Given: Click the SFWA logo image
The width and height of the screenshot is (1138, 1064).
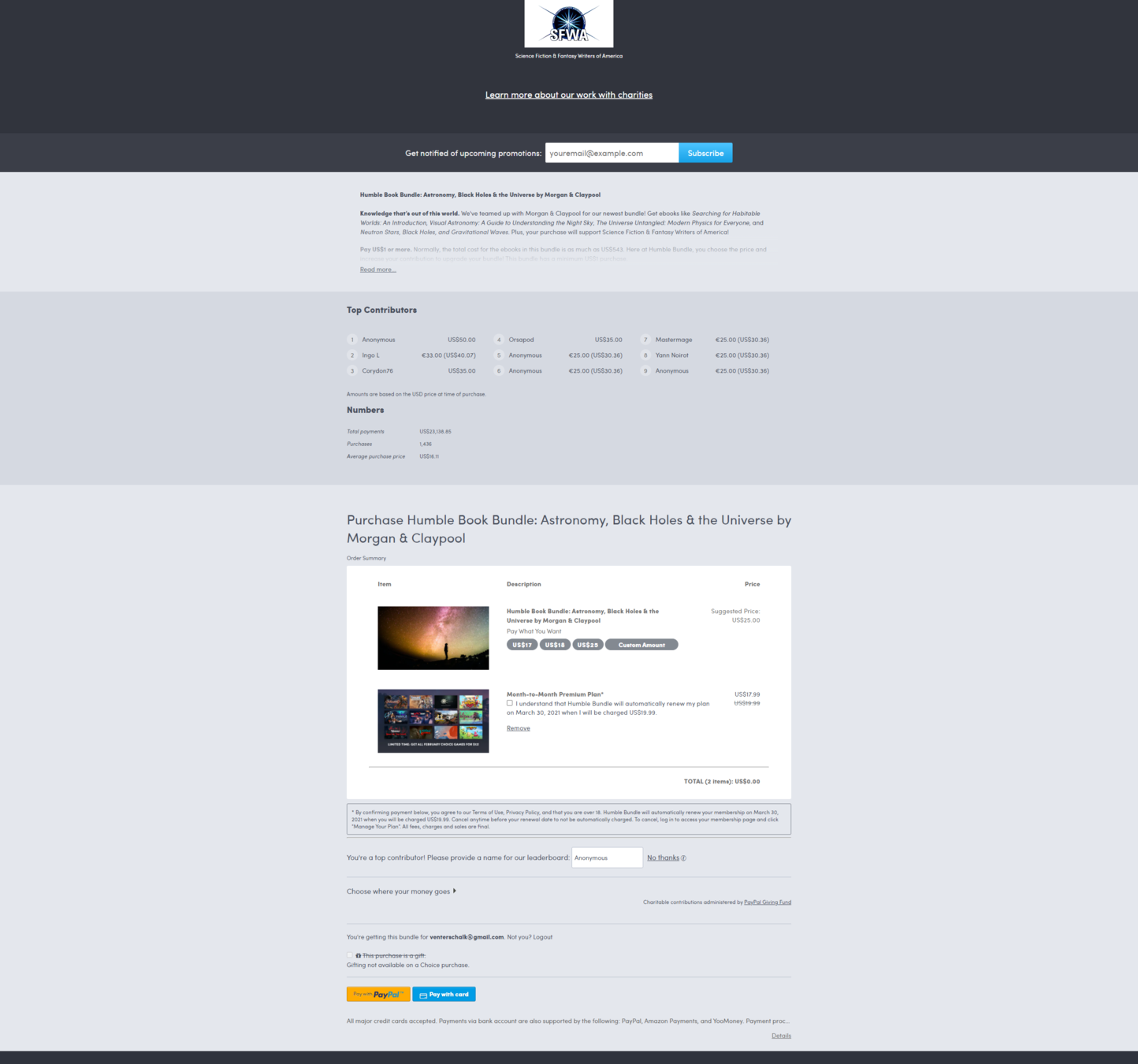Looking at the screenshot, I should click(568, 24).
